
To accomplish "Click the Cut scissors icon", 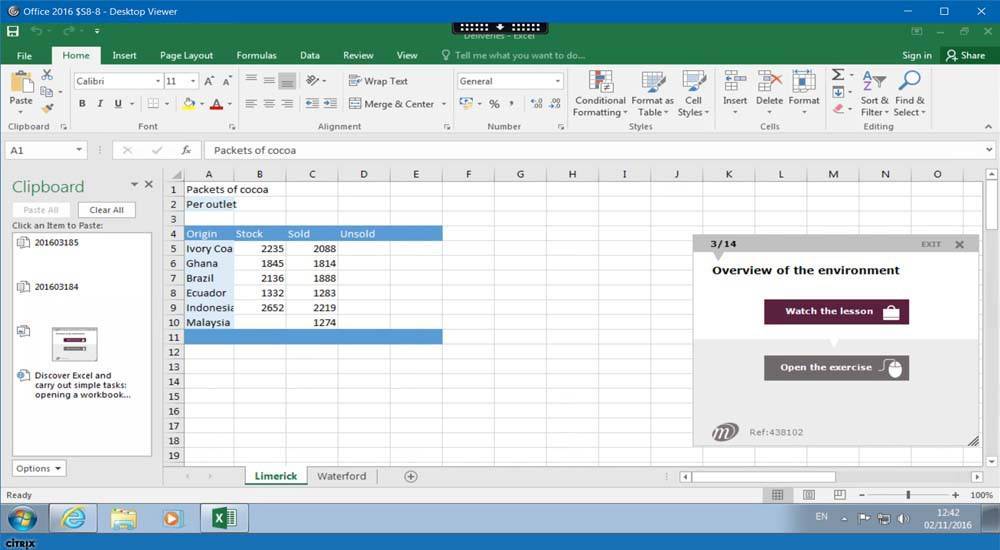I will click(x=47, y=75).
